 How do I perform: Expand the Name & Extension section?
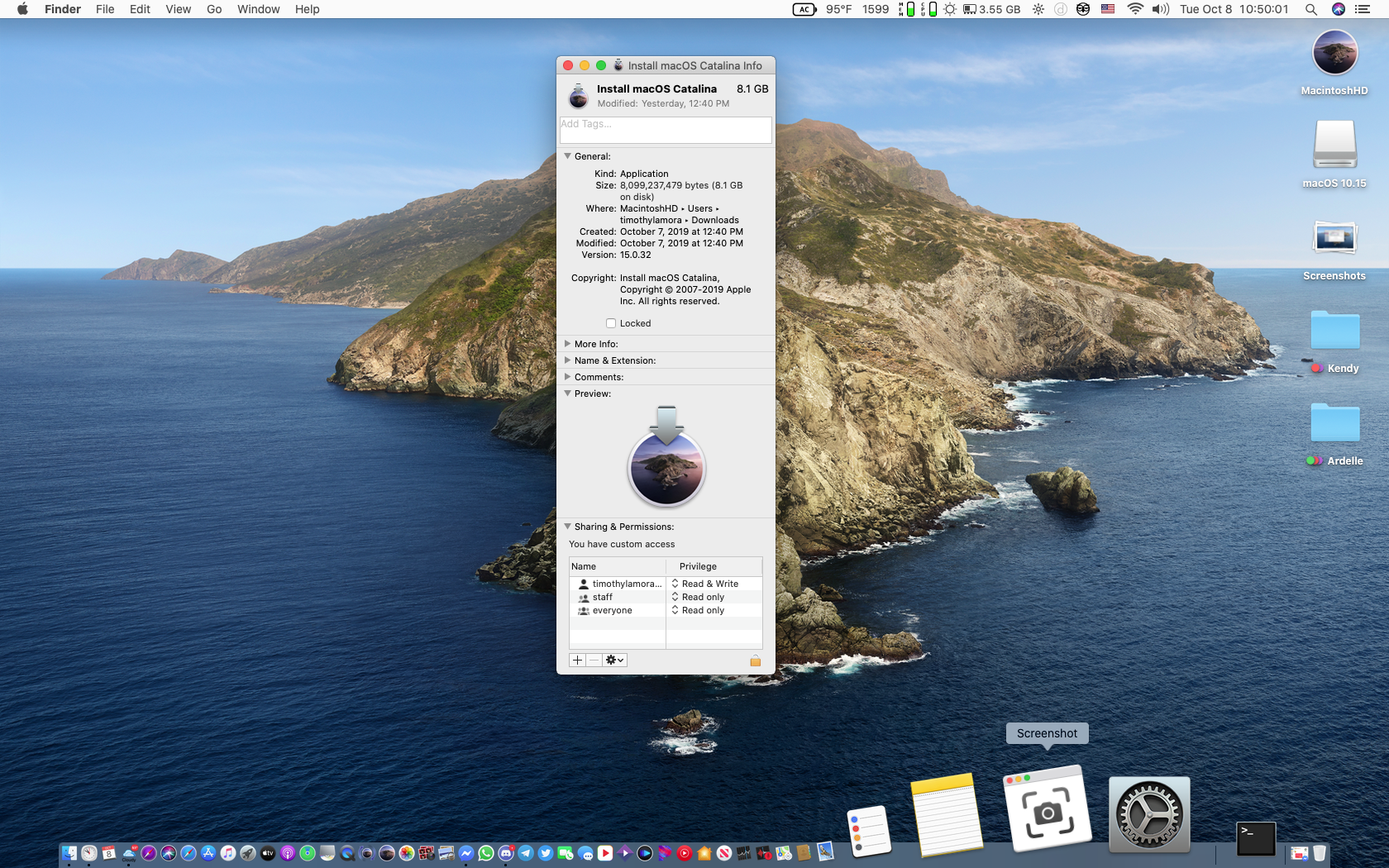pyautogui.click(x=568, y=360)
